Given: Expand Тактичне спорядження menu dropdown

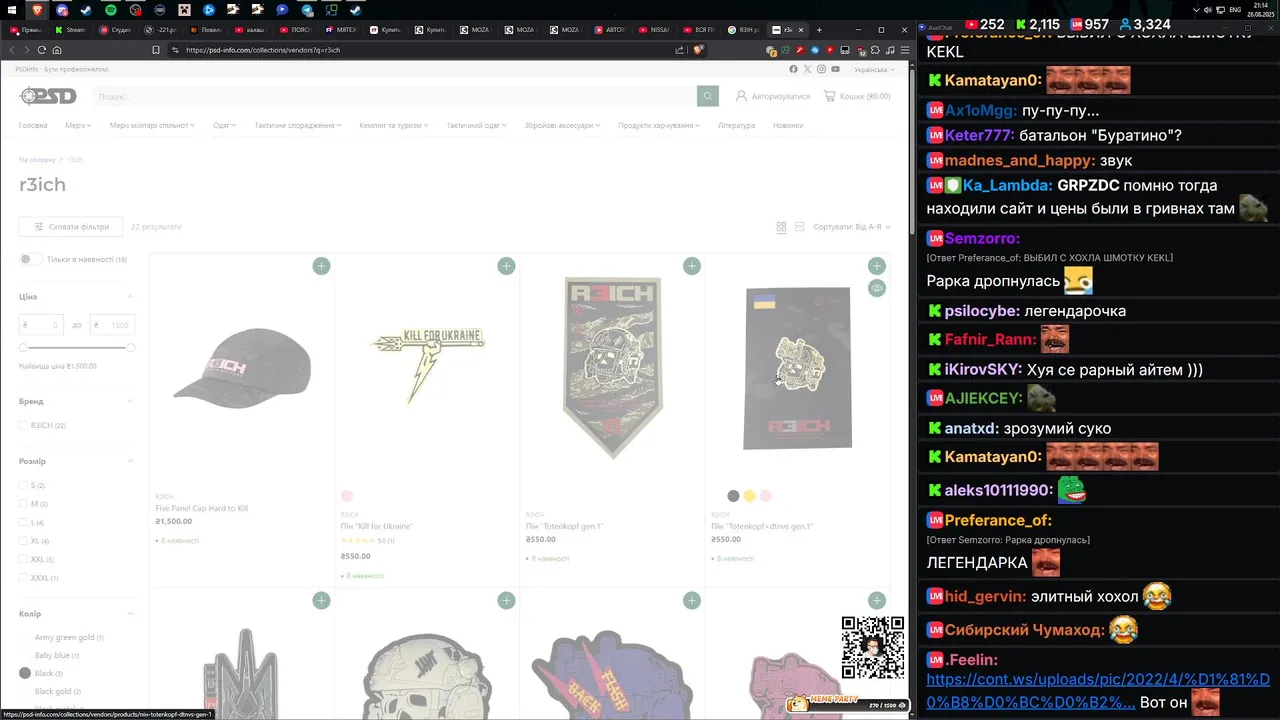Looking at the screenshot, I should tap(298, 125).
